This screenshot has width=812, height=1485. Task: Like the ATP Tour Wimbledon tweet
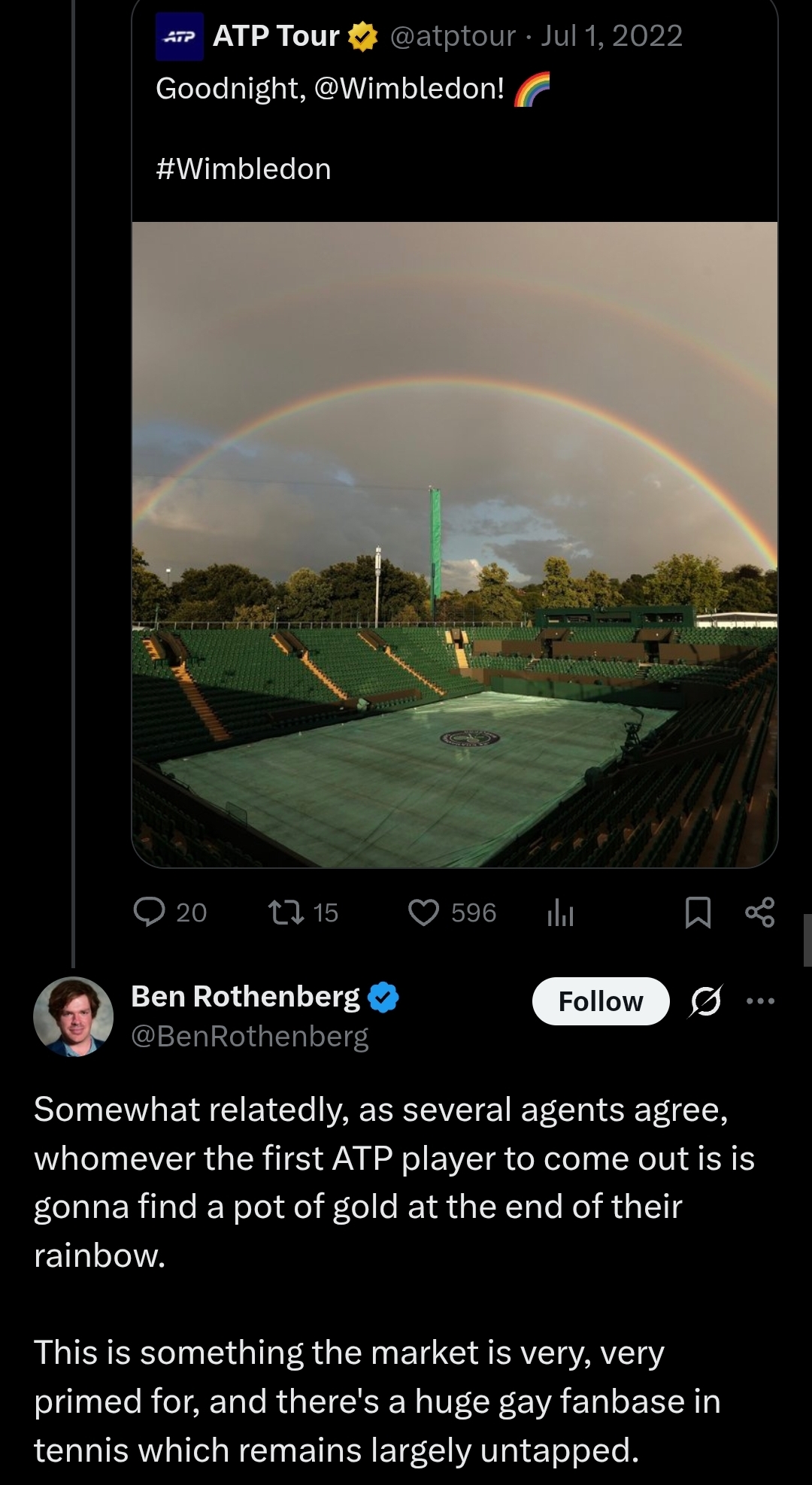[x=452, y=913]
